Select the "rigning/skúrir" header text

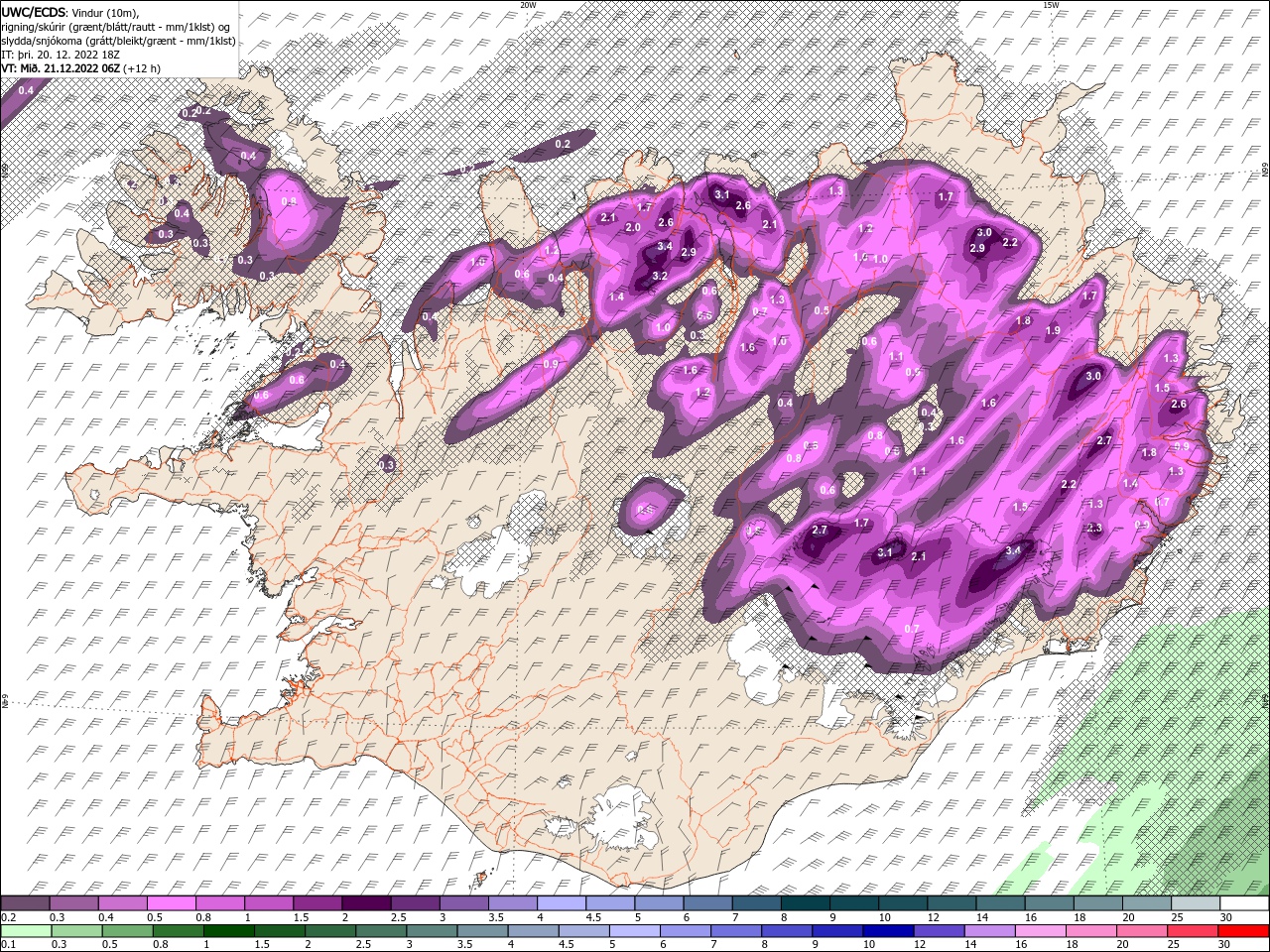pos(35,27)
